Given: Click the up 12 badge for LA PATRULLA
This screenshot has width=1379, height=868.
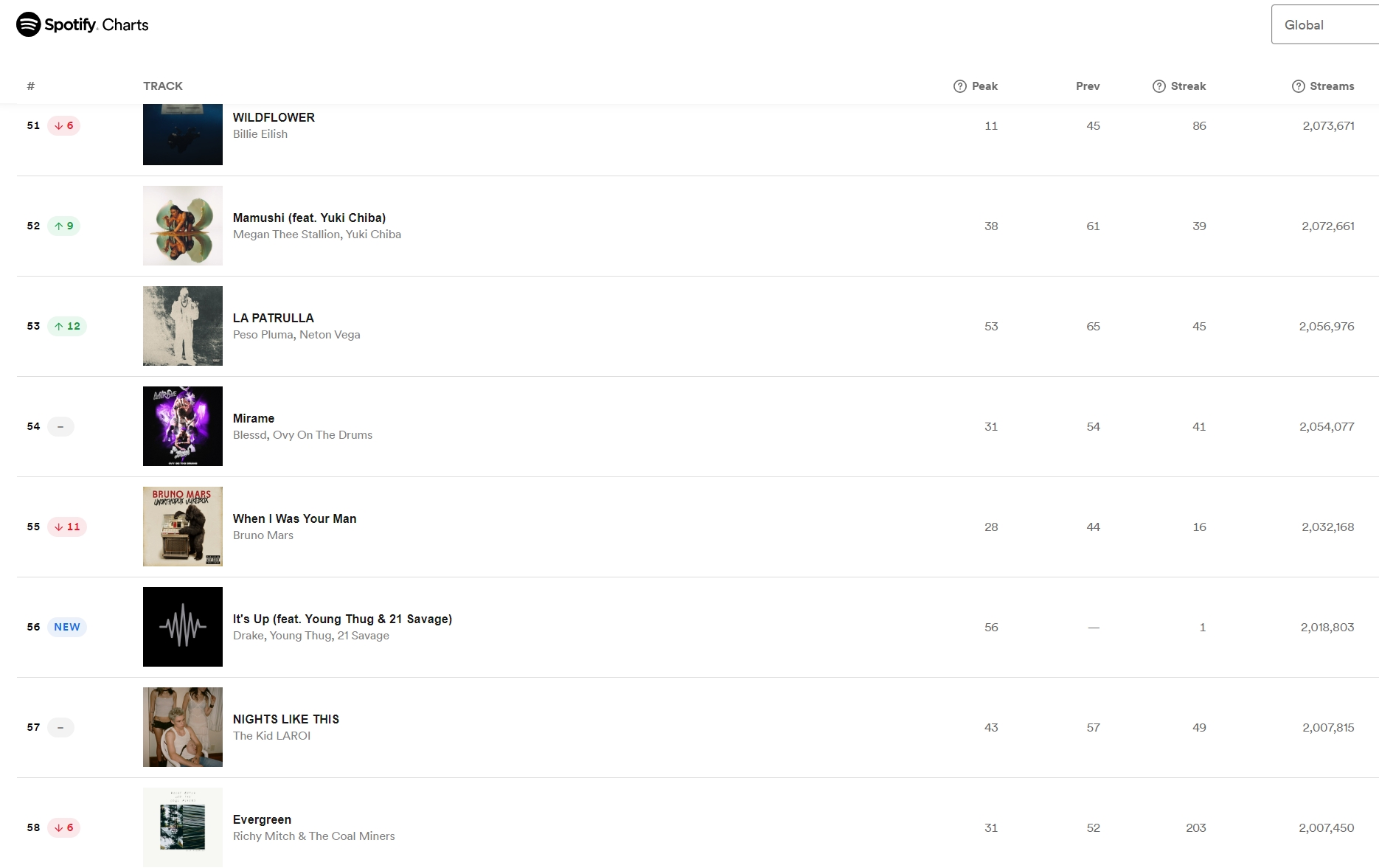Looking at the screenshot, I should pyautogui.click(x=67, y=326).
